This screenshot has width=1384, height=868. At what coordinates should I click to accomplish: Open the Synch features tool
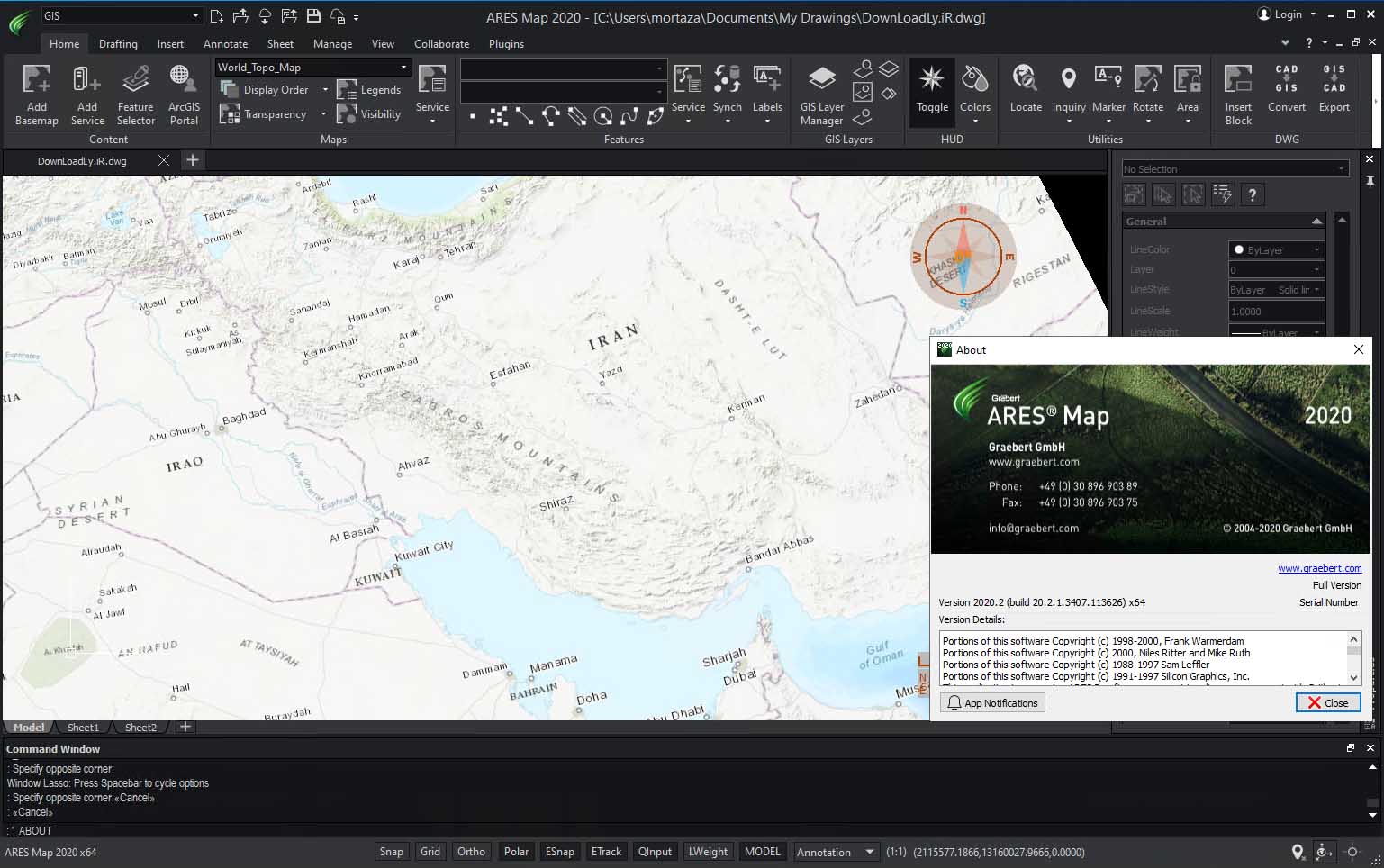pos(728,94)
